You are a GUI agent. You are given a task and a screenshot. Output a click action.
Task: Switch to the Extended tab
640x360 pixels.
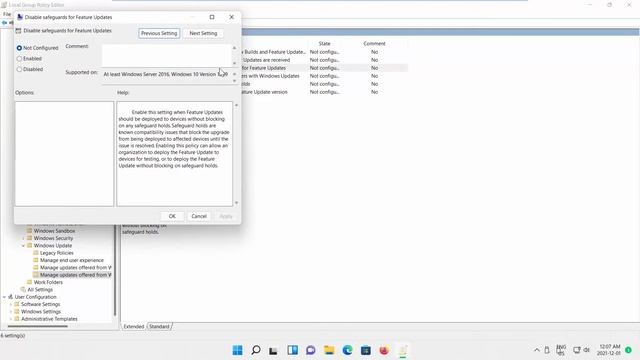click(134, 327)
